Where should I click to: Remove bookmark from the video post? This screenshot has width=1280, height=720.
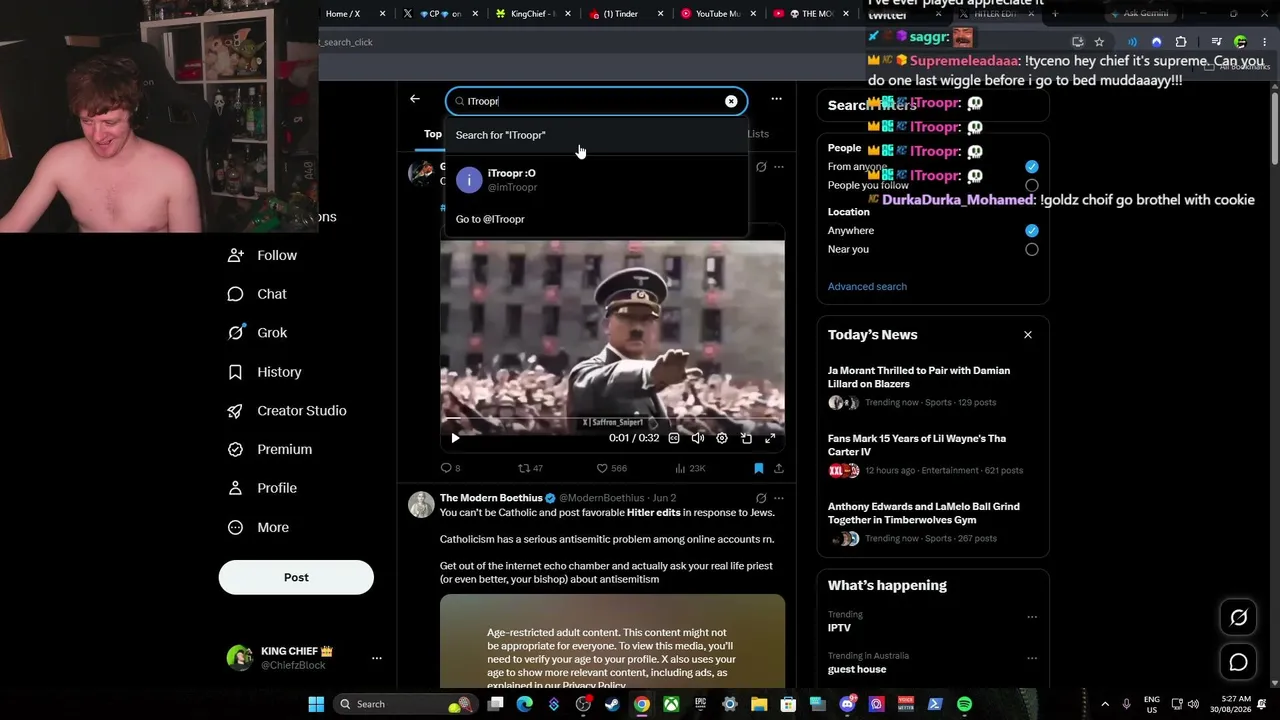click(759, 468)
